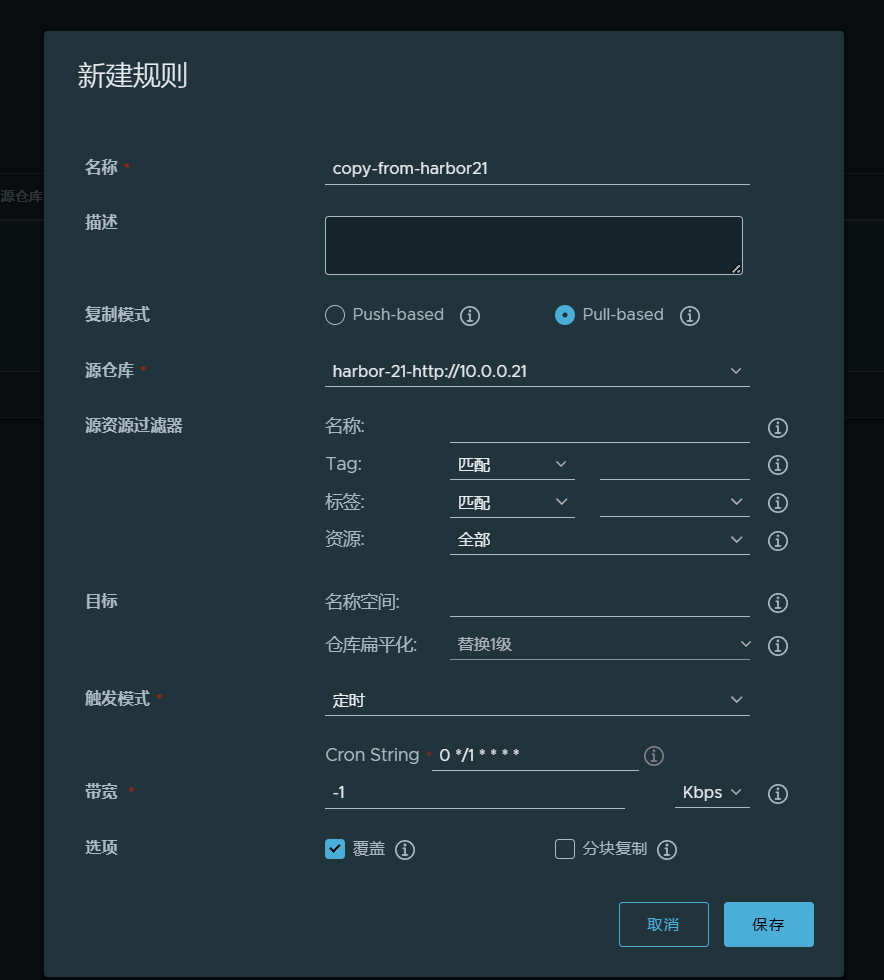Click the 取消 button
Image resolution: width=884 pixels, height=980 pixels.
(663, 924)
